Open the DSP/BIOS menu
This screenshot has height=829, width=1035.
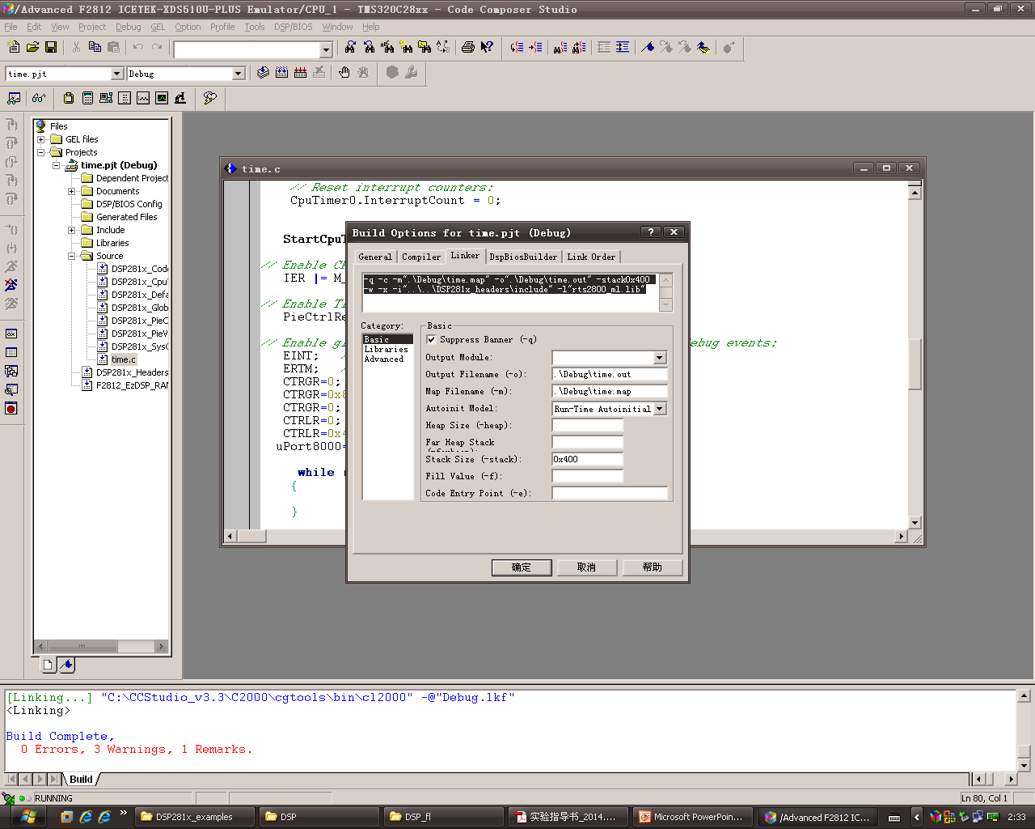click(x=293, y=27)
